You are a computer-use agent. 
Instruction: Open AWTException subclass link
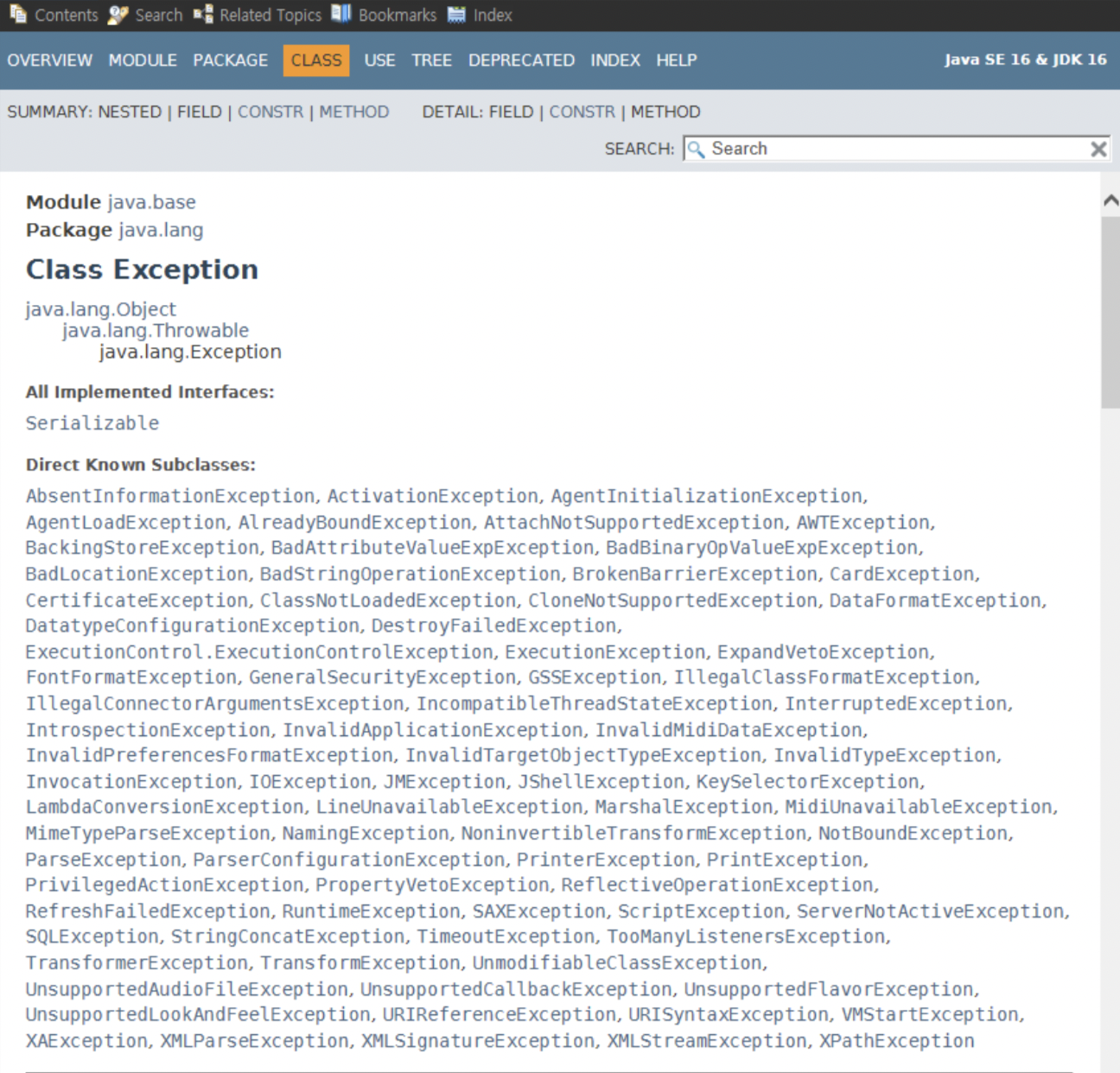pos(863,523)
